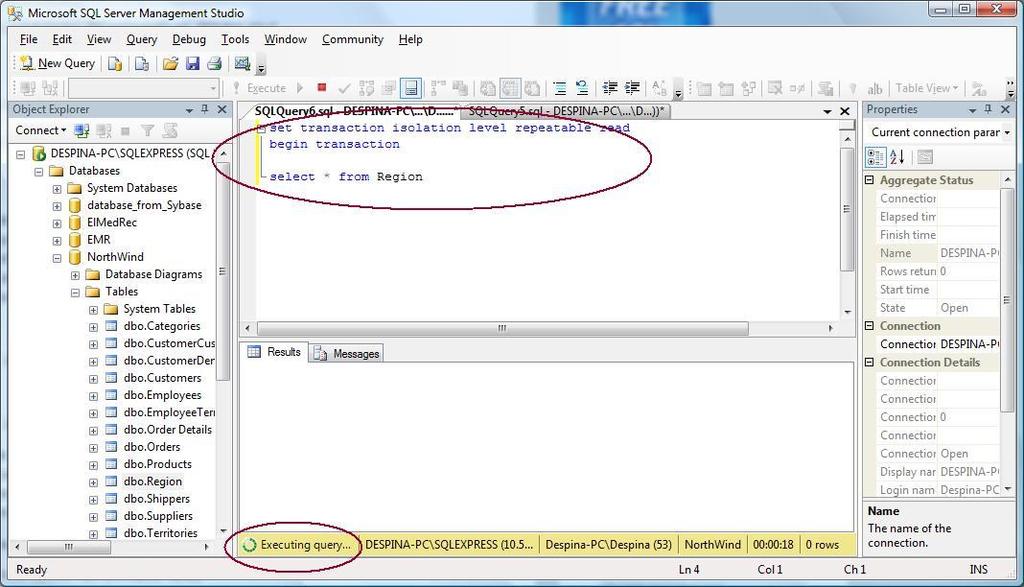1024x587 pixels.
Task: Click the Connect Object Explorer icon
Action: click(x=82, y=131)
